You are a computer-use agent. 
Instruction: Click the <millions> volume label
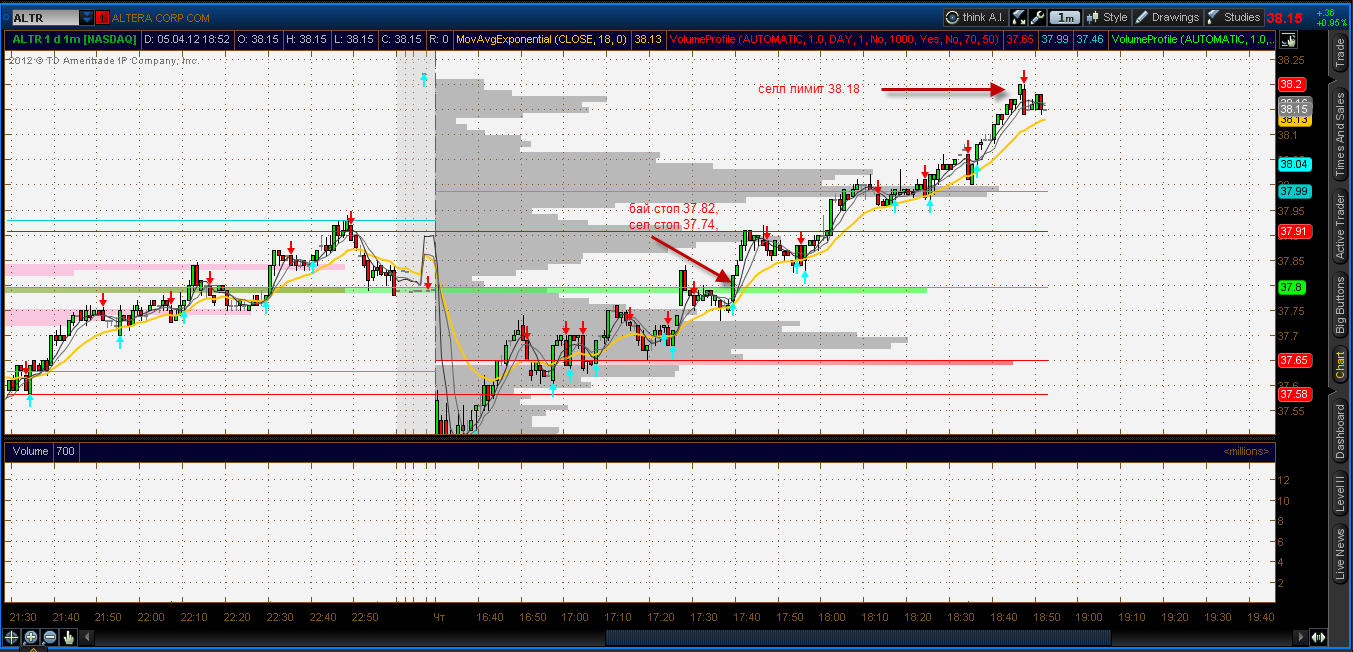[x=1245, y=452]
